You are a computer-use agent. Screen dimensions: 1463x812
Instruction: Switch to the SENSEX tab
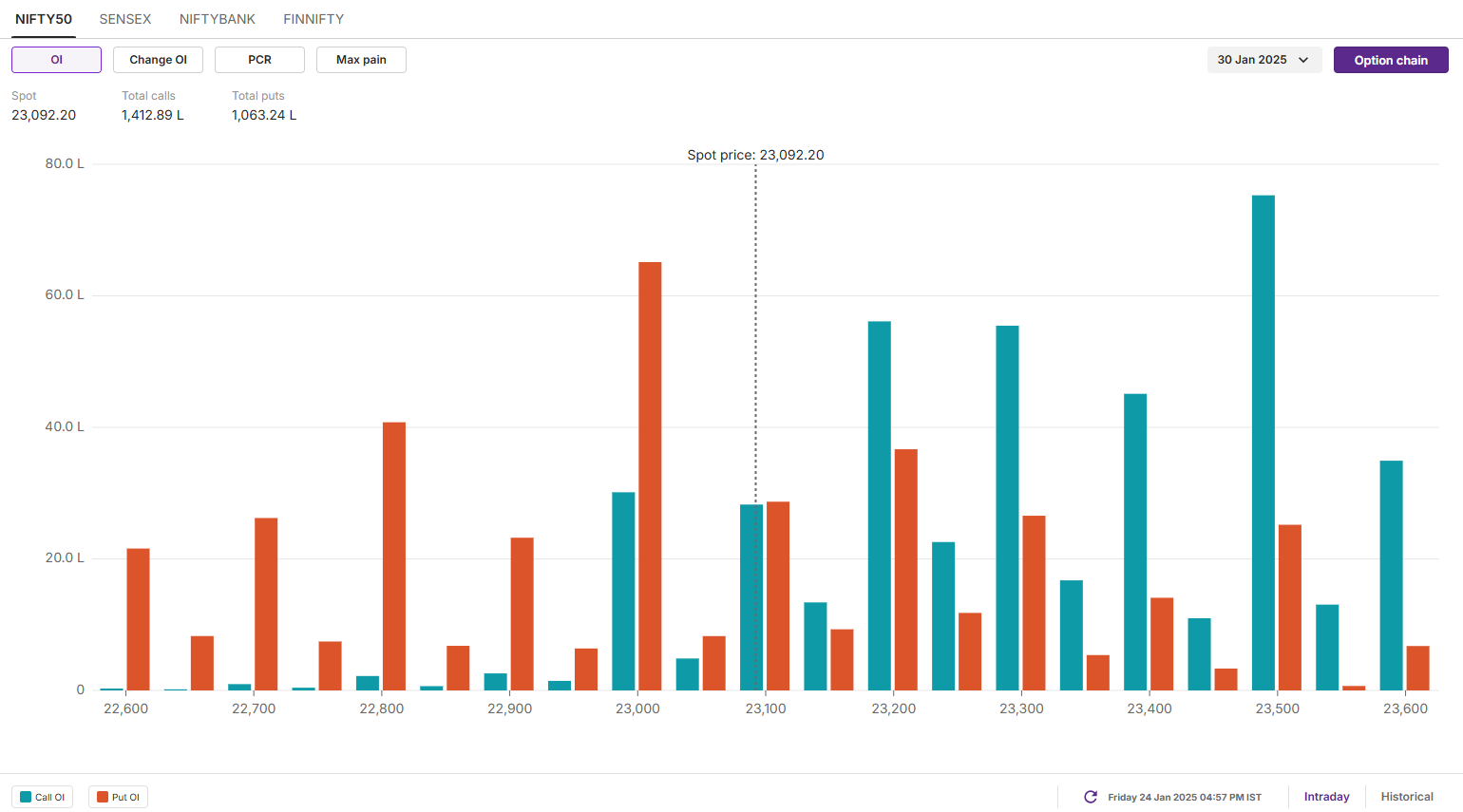click(x=125, y=19)
